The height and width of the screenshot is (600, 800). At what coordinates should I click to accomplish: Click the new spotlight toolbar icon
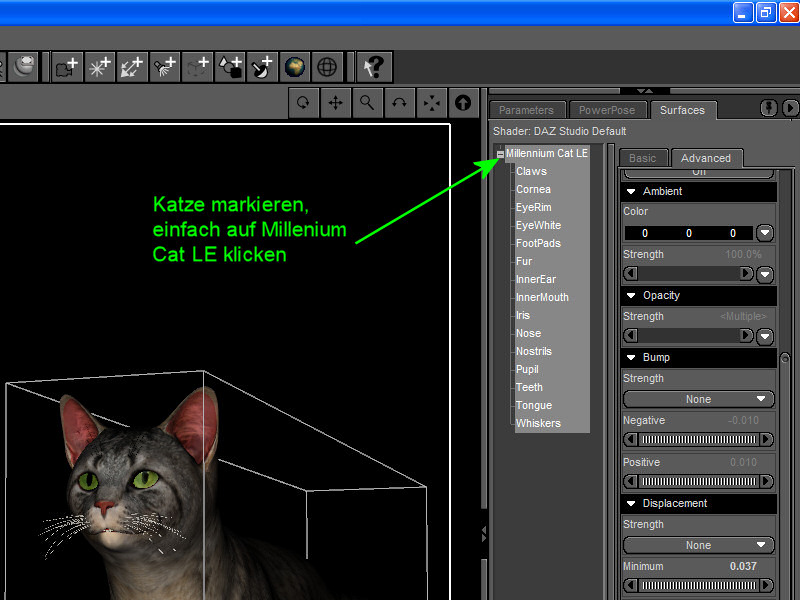pos(165,67)
